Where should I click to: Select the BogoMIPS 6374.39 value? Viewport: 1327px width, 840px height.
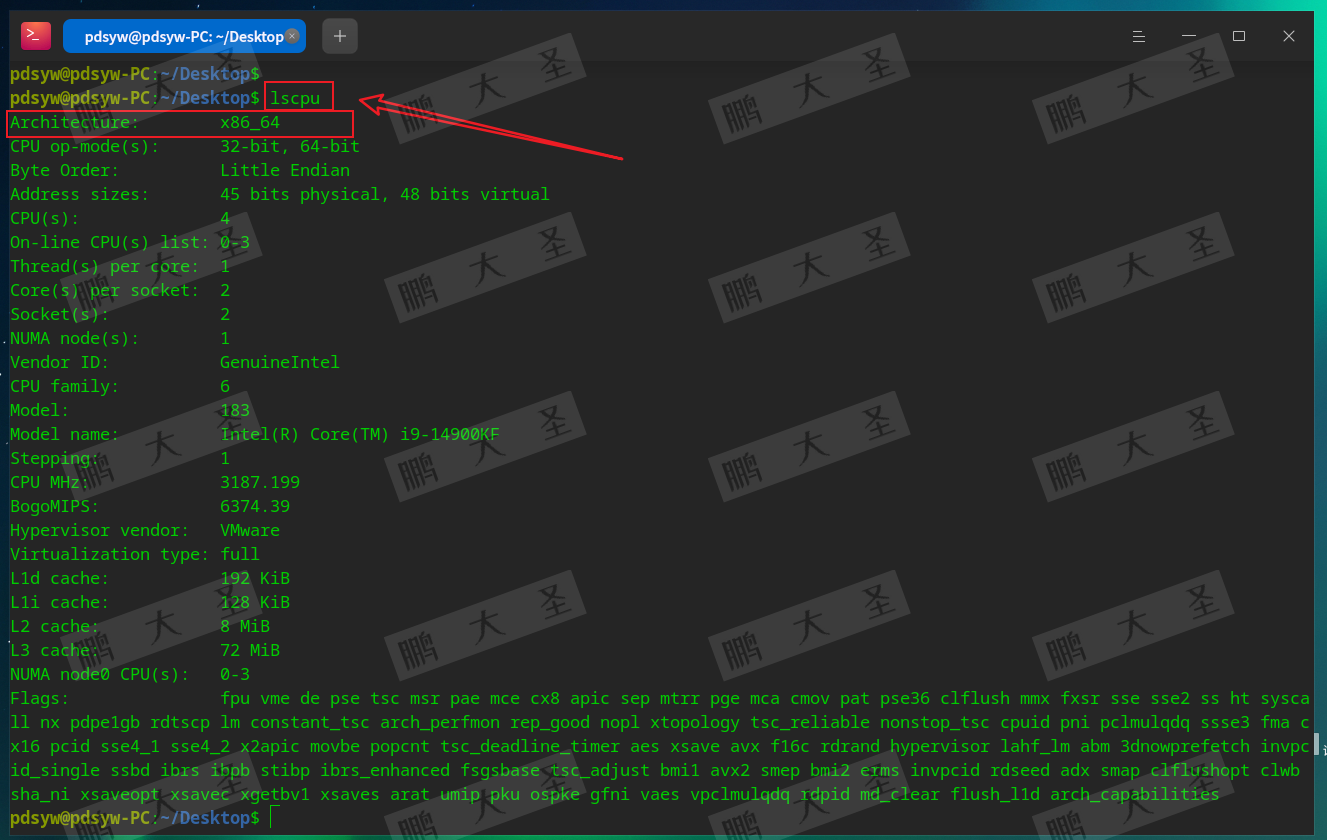pos(255,506)
